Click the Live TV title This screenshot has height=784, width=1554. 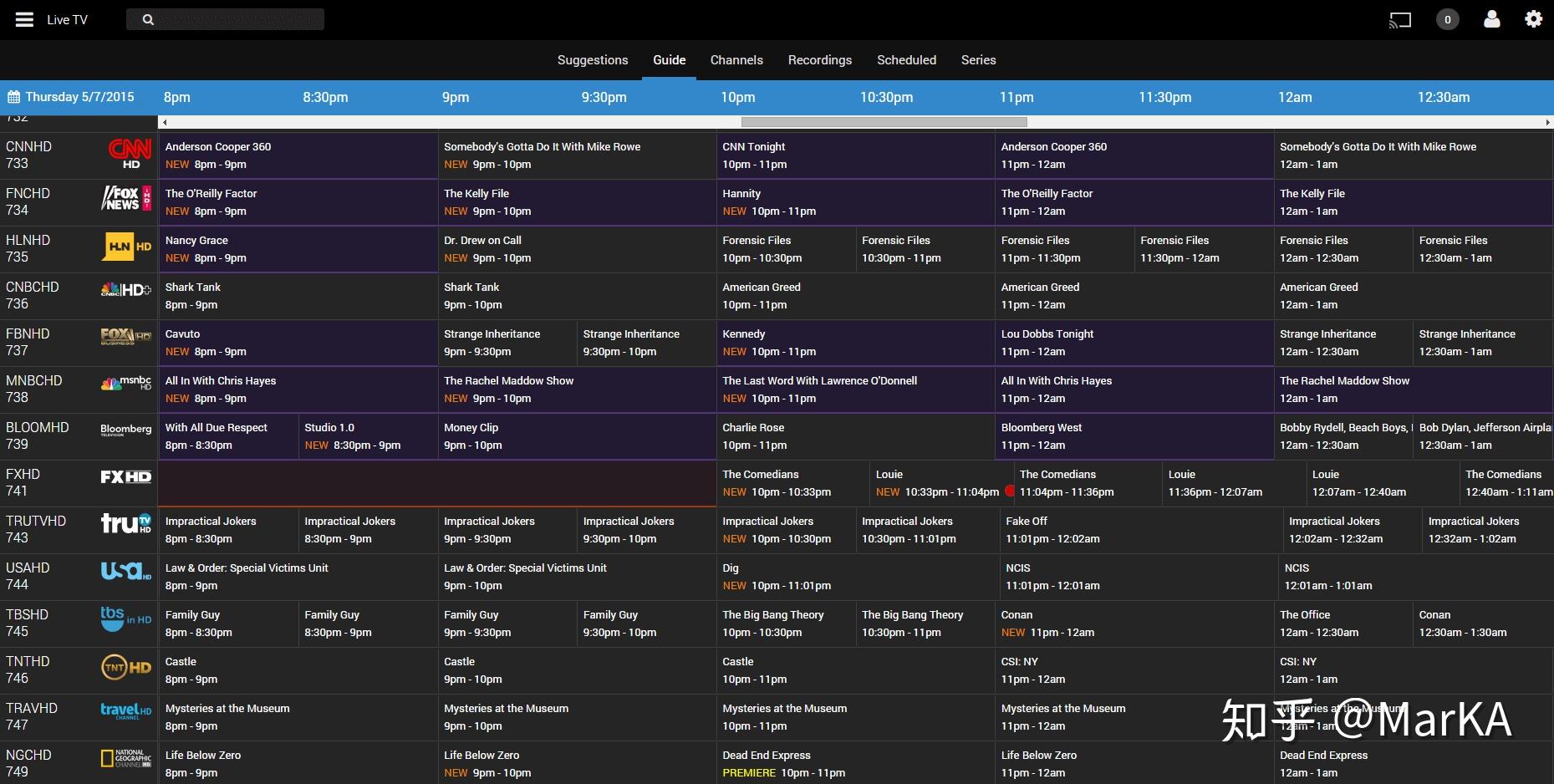click(67, 19)
